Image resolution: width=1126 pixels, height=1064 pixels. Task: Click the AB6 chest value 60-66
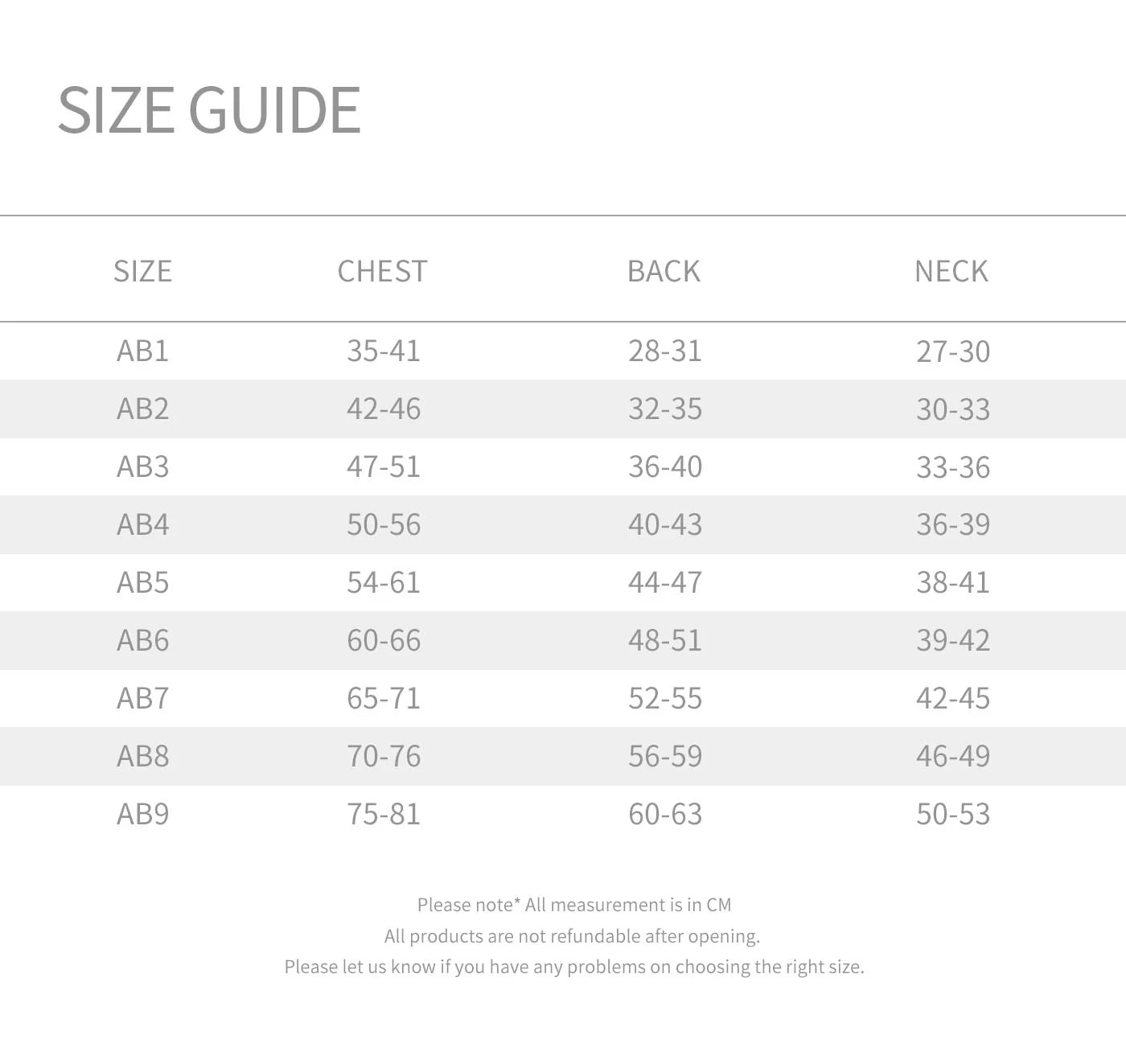coord(384,640)
